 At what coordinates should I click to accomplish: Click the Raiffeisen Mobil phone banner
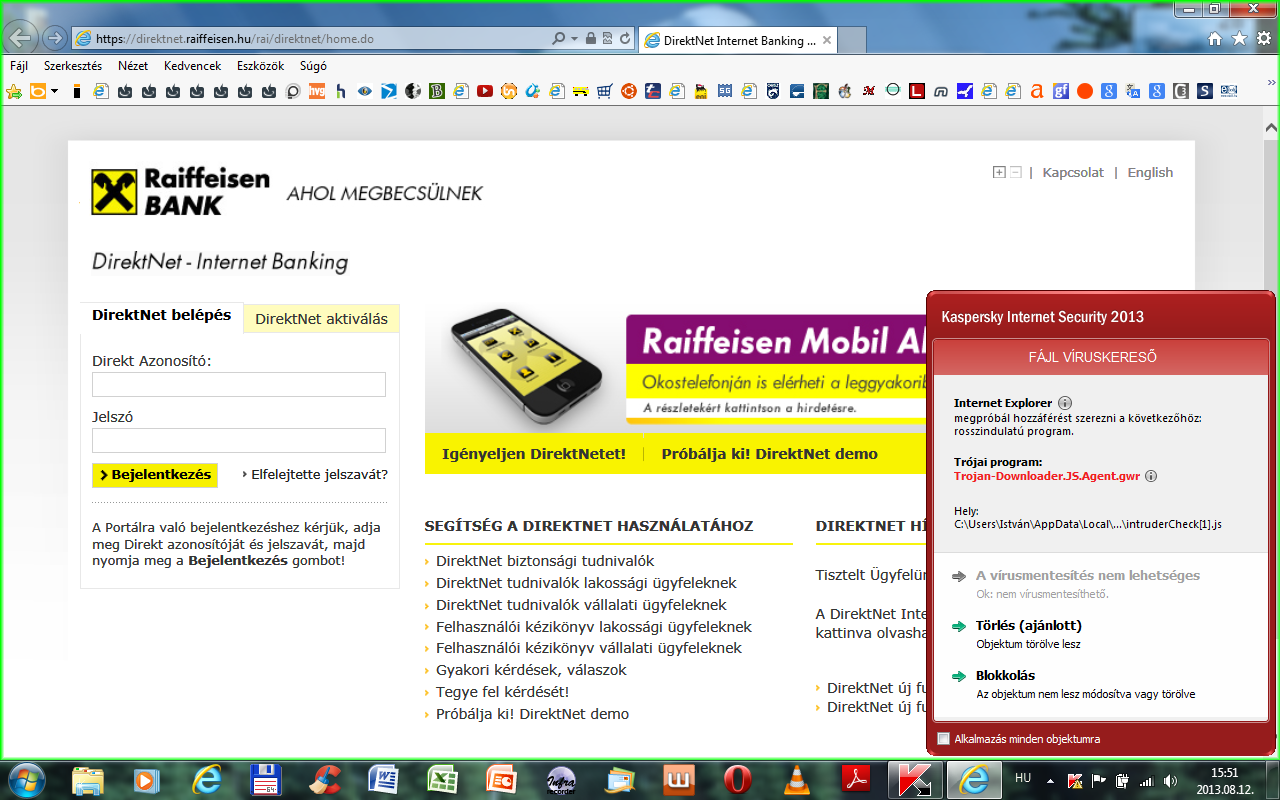675,370
